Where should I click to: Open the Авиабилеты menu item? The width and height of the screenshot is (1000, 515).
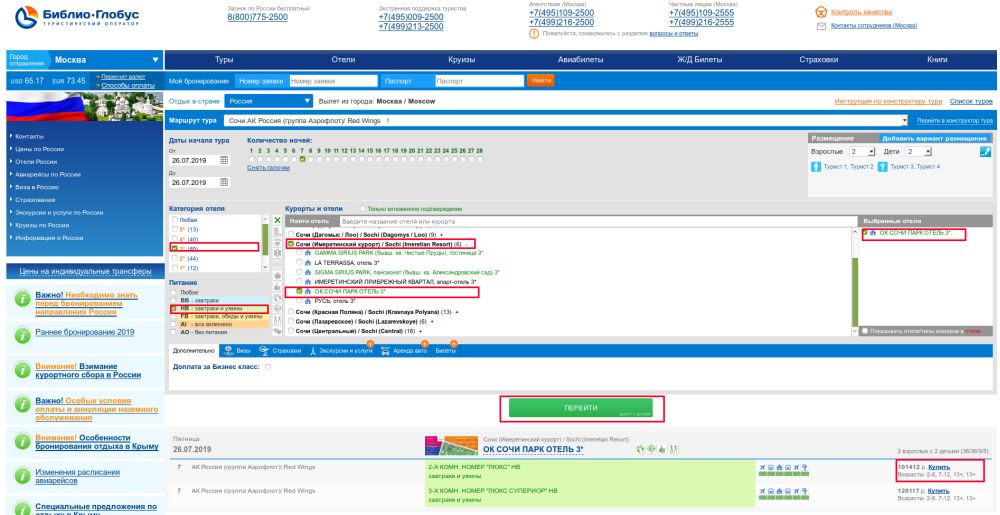(x=581, y=60)
